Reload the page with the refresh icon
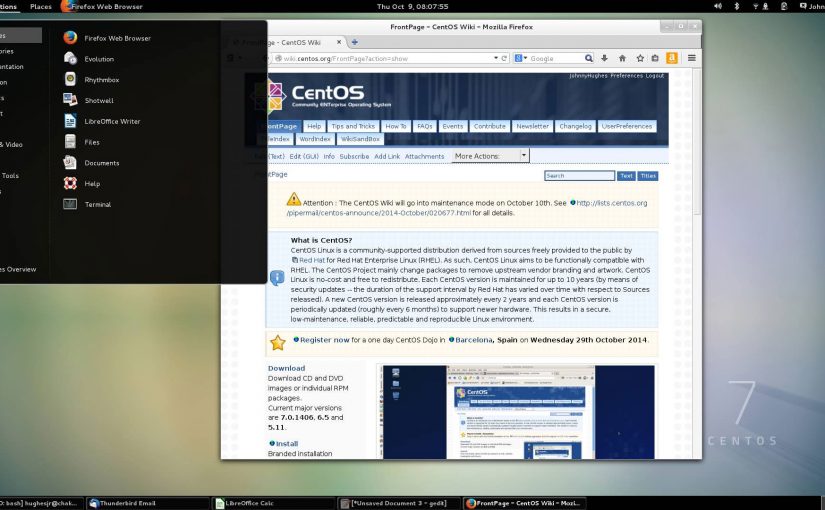This screenshot has height=510, width=825. (x=504, y=58)
